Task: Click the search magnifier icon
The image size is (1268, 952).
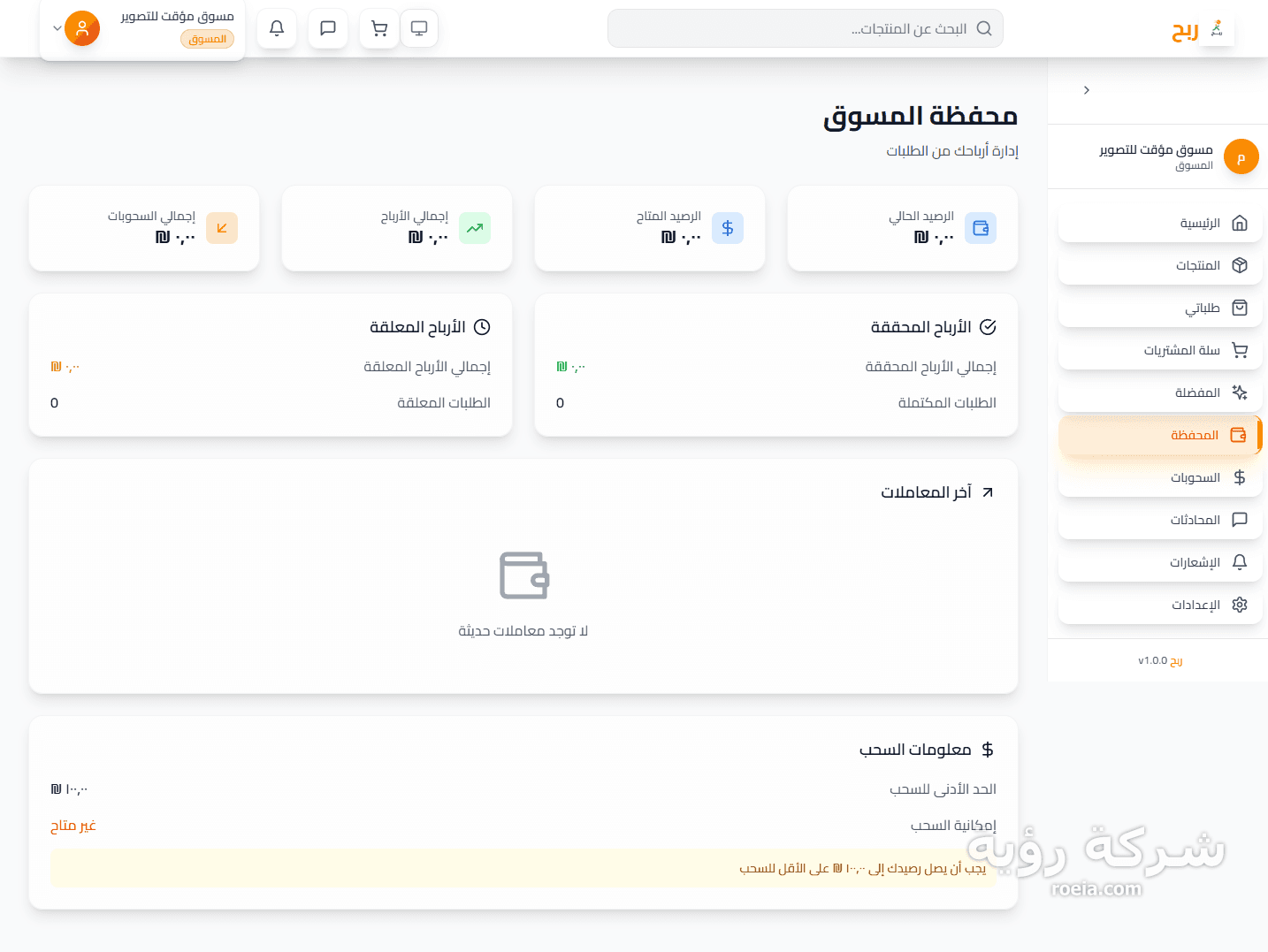Action: pos(984,28)
